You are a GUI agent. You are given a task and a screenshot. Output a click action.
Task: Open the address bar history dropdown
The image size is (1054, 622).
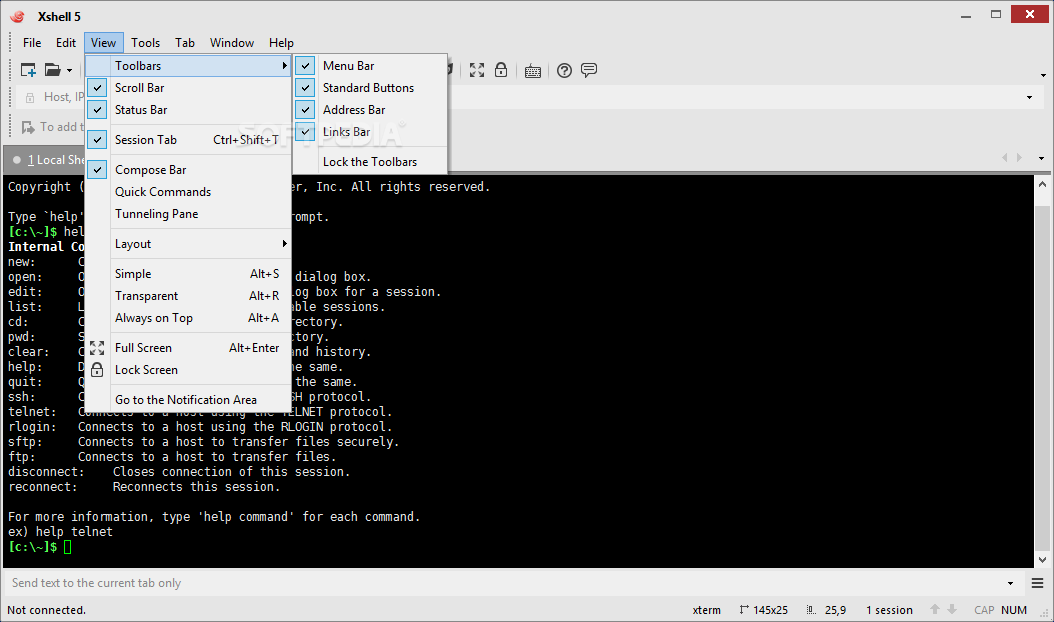1029,98
